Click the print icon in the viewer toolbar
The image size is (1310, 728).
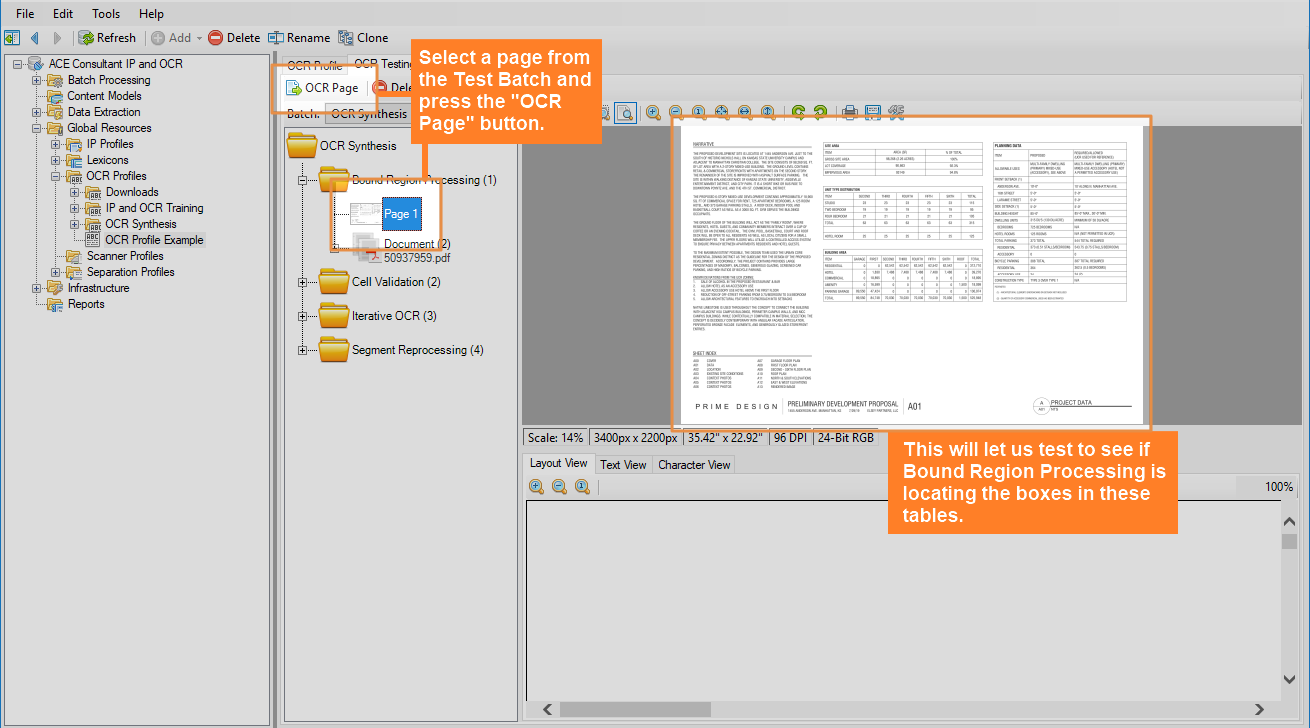(849, 112)
